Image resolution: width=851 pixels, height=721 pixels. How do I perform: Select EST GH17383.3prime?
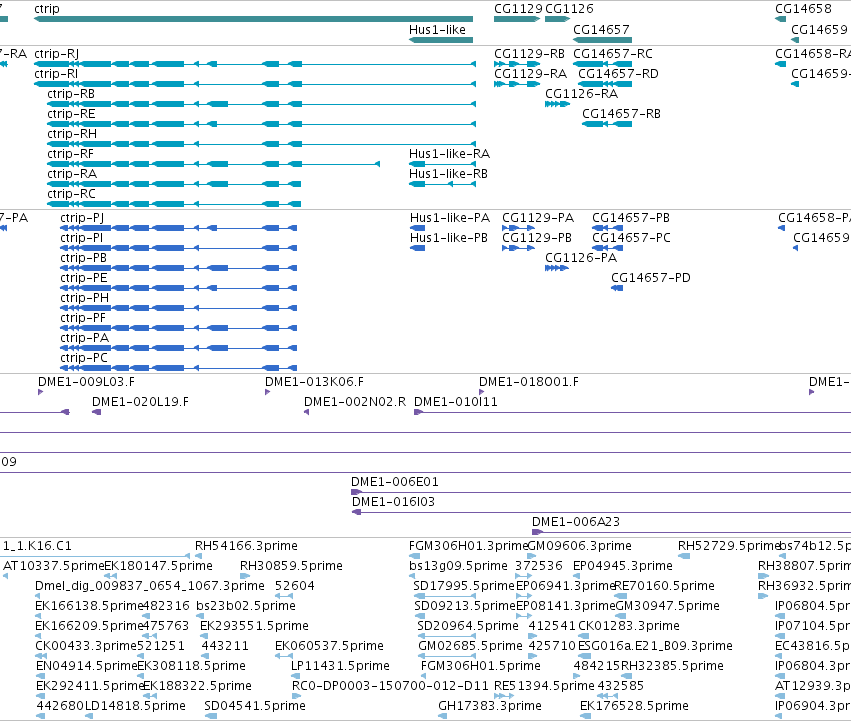pos(443,716)
